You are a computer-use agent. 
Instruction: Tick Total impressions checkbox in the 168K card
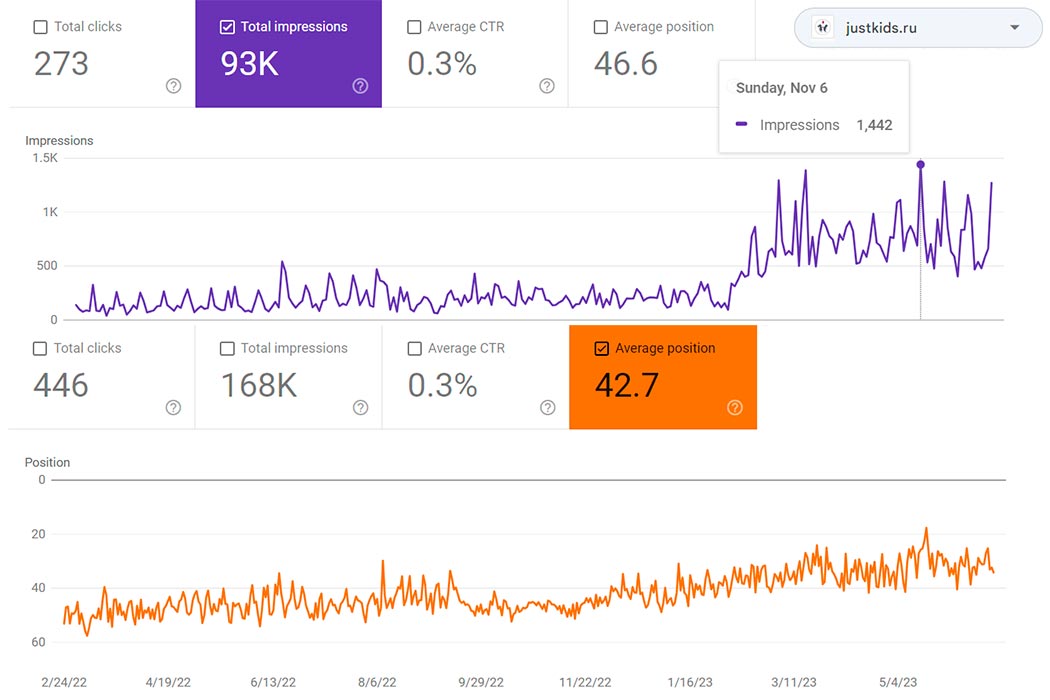pyautogui.click(x=227, y=349)
